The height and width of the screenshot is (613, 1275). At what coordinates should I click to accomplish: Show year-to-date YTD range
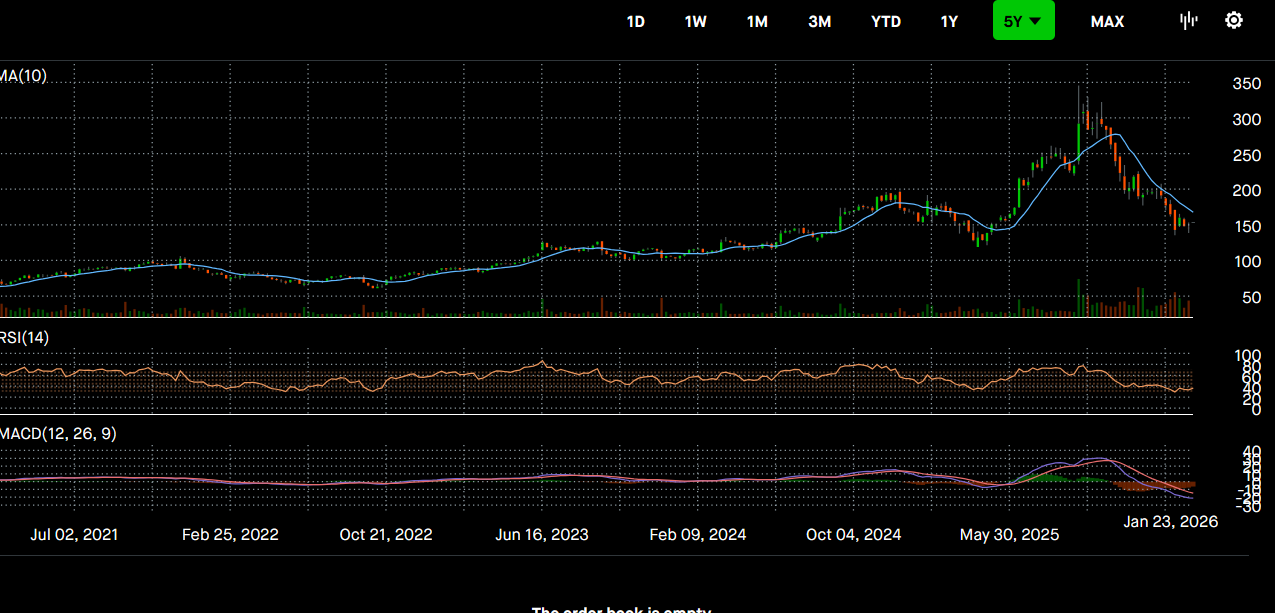pos(886,21)
